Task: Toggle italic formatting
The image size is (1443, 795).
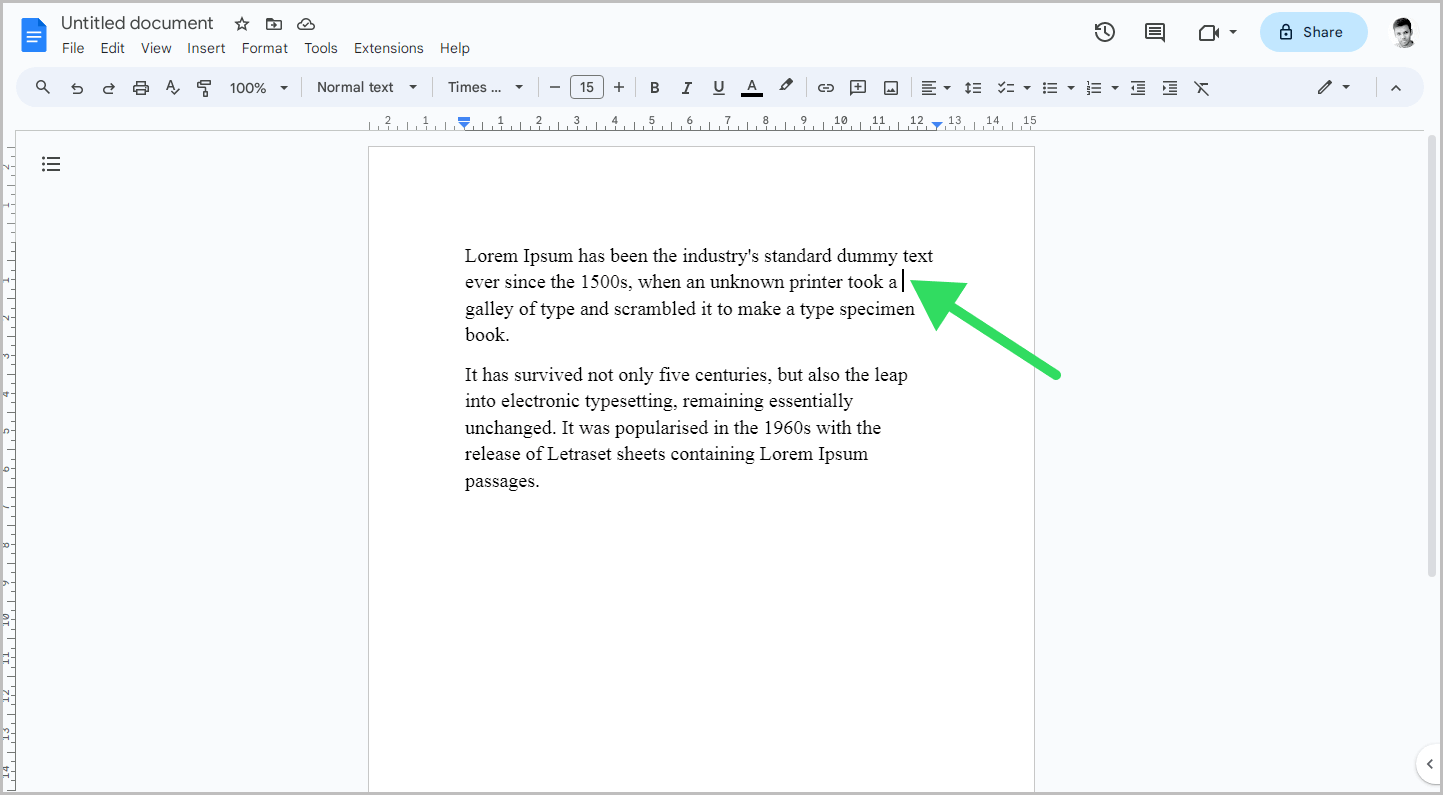Action: tap(687, 87)
